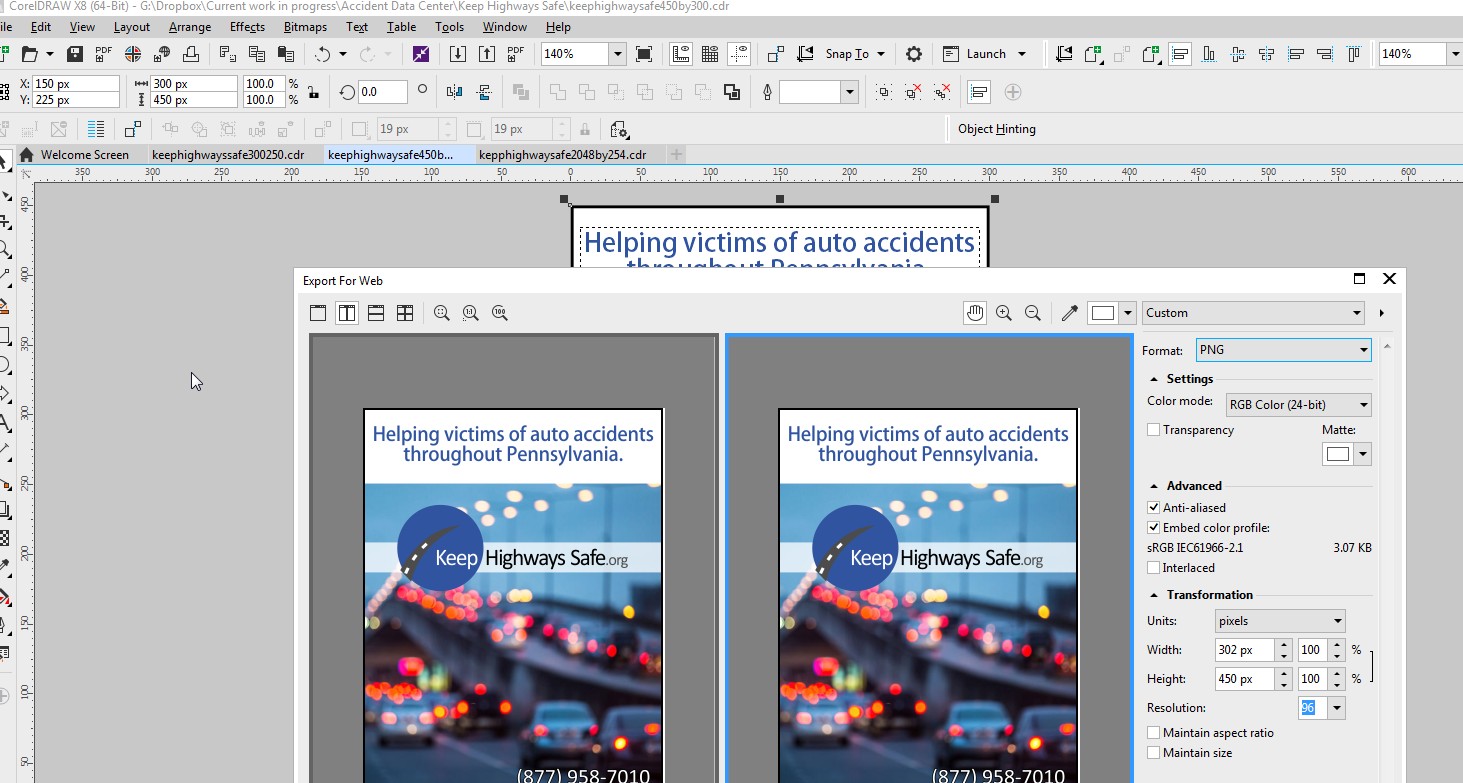Collapse the Advanced section
The image size is (1463, 783).
(1154, 486)
